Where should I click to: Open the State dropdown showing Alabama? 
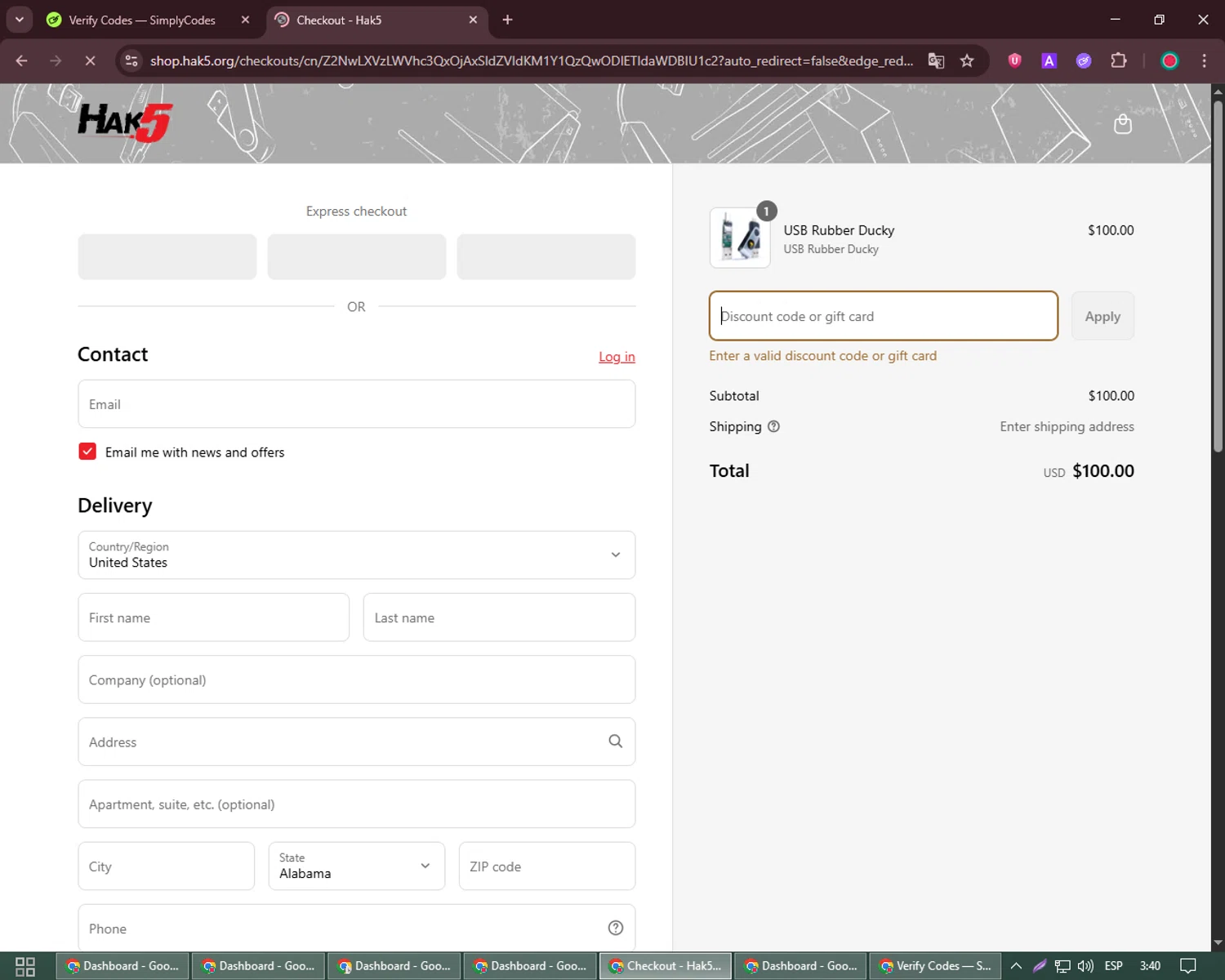tap(356, 866)
